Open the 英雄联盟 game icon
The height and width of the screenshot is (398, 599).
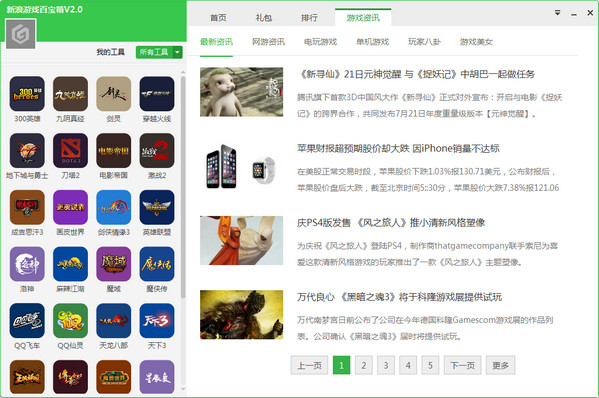157,207
